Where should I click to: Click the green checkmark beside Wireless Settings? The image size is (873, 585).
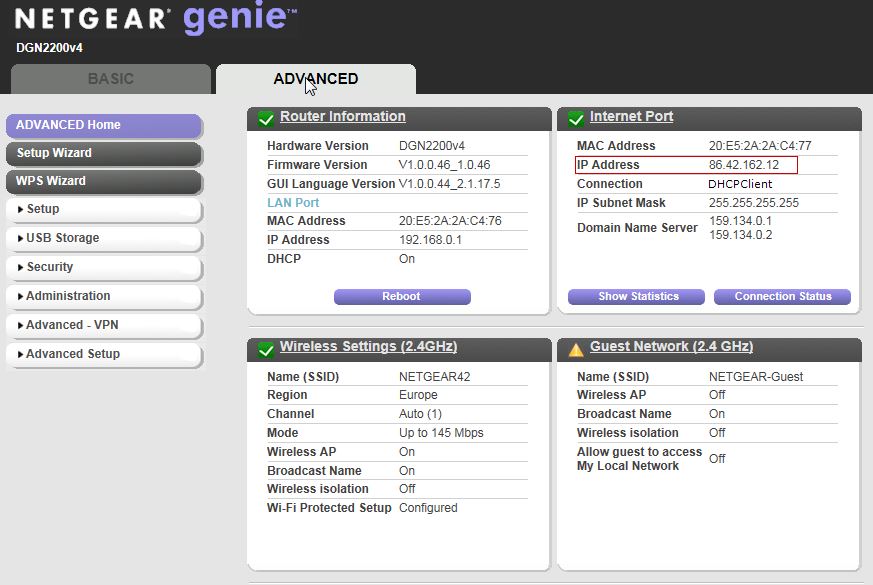click(x=265, y=347)
